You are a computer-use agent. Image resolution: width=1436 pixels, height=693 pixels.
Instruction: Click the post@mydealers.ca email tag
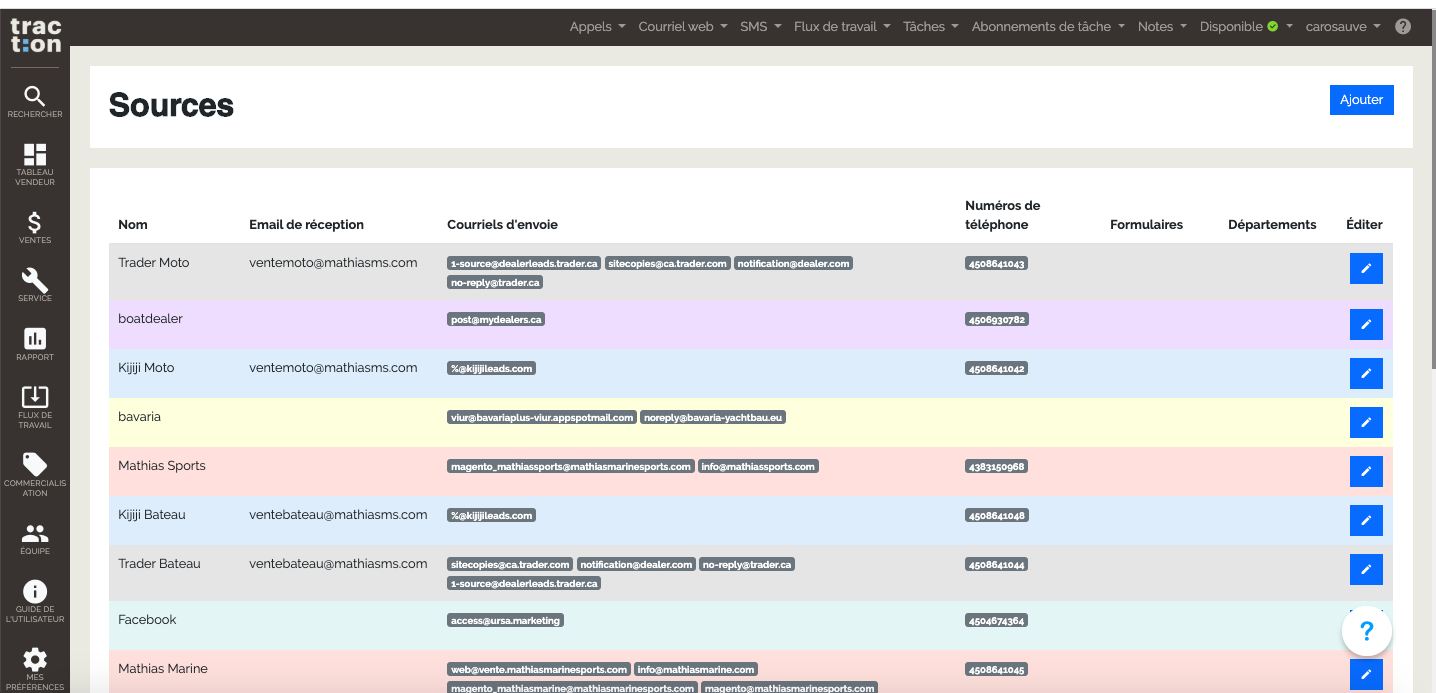point(496,320)
